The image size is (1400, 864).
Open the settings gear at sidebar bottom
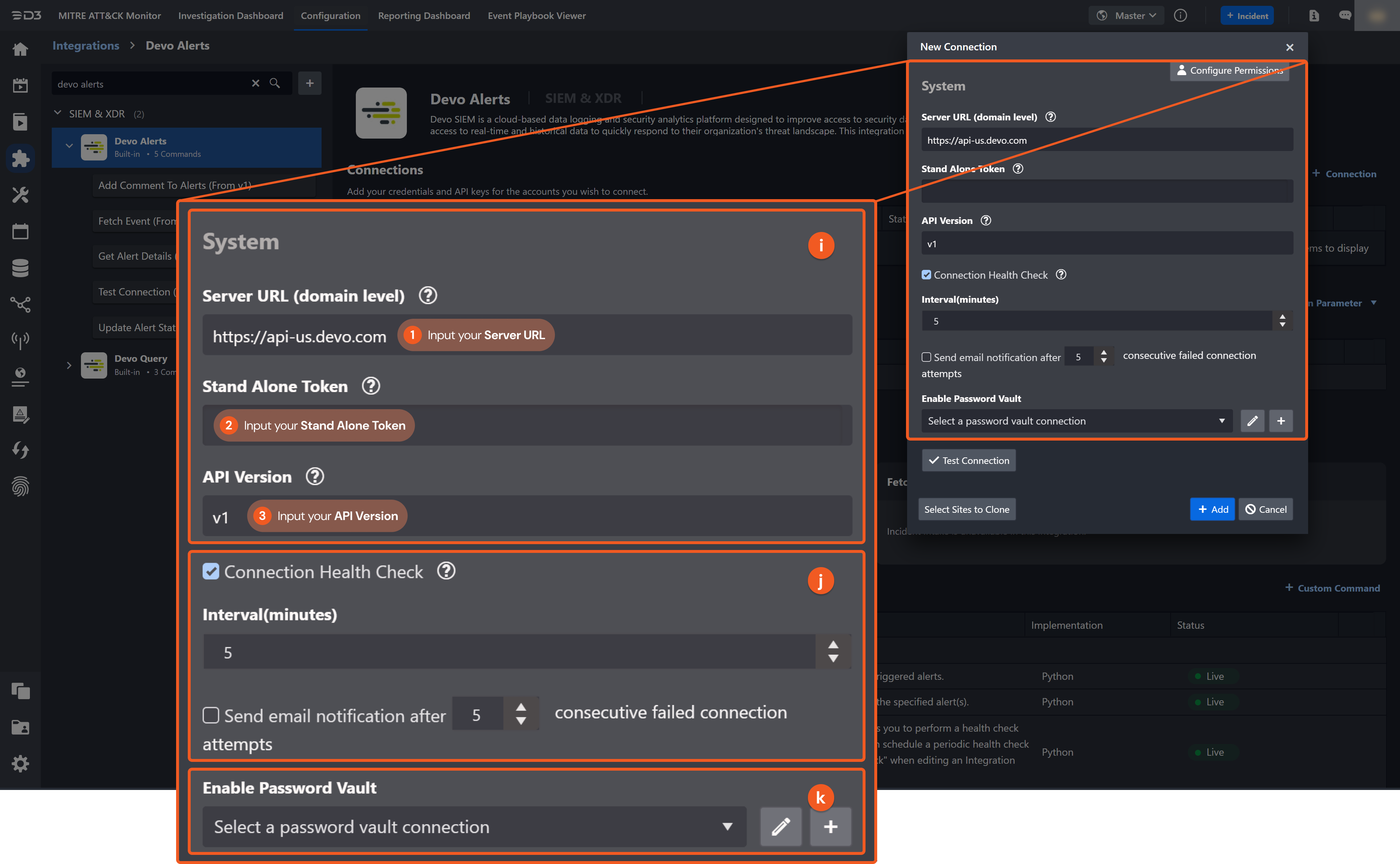[20, 763]
